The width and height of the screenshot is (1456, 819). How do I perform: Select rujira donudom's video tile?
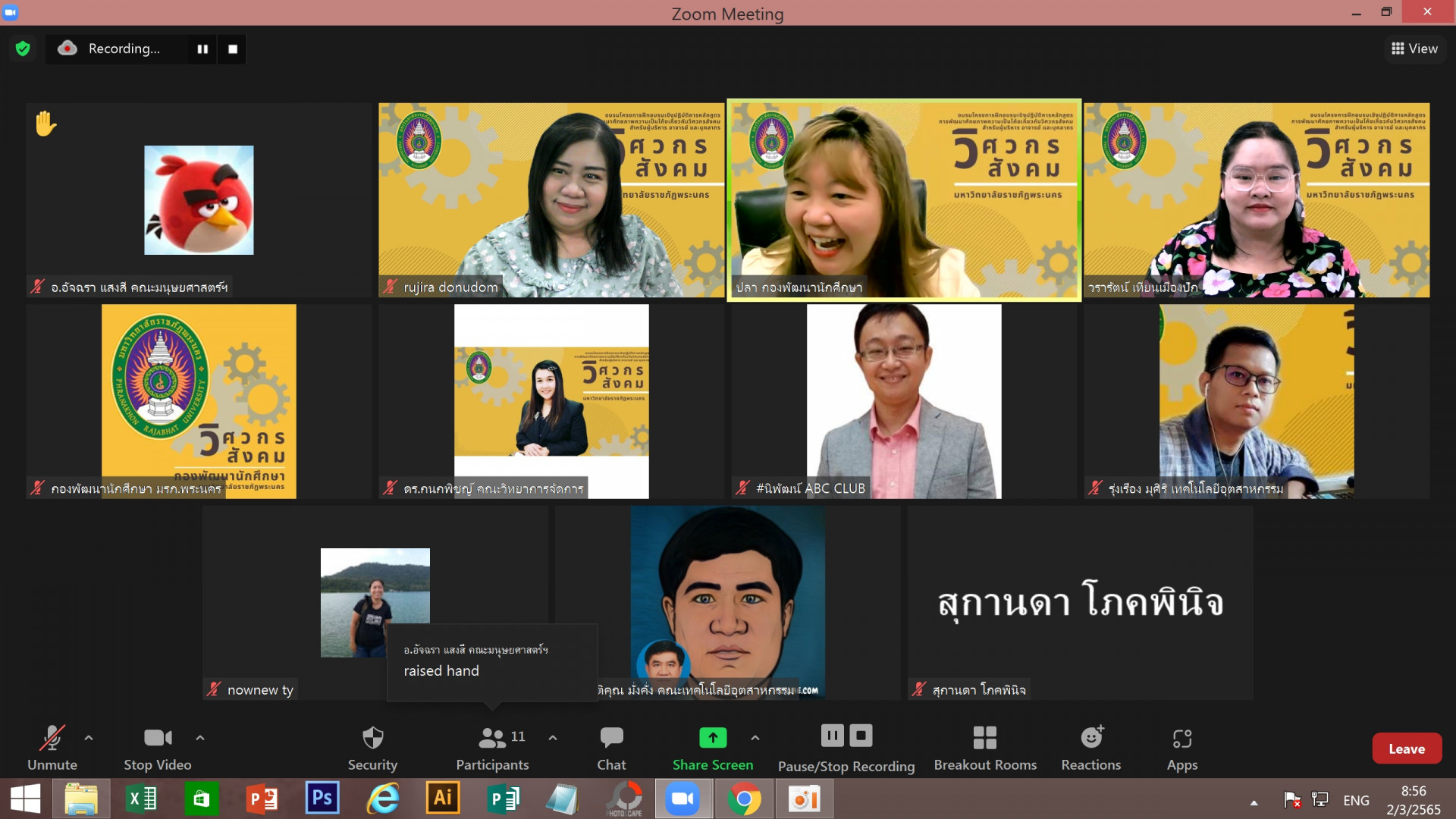(x=551, y=200)
